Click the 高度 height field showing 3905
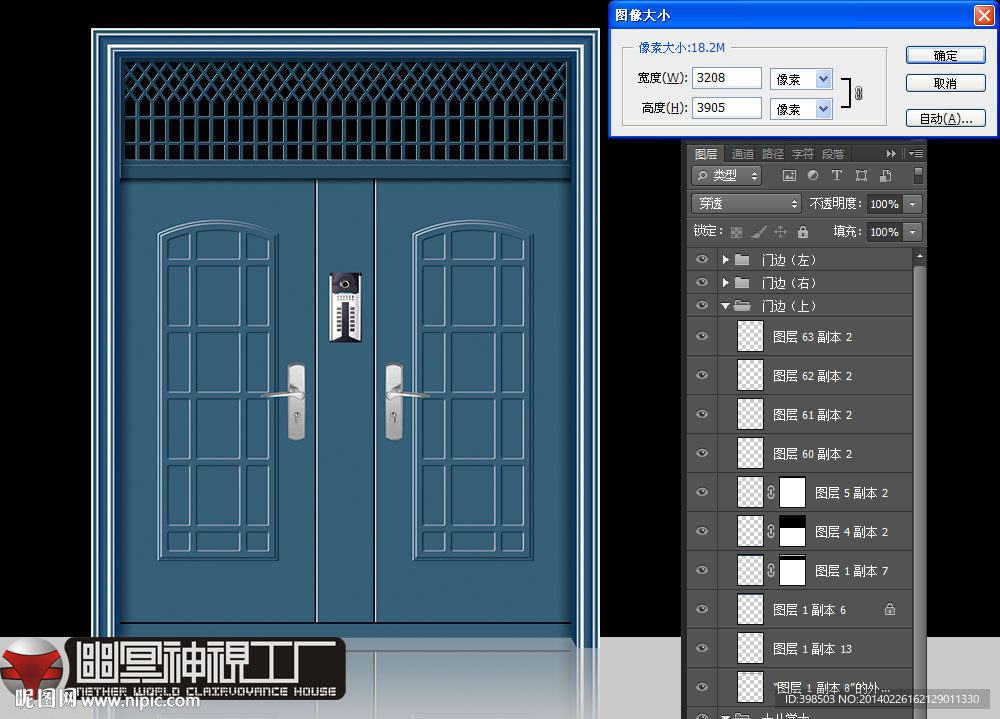The width and height of the screenshot is (1000, 719). [x=726, y=108]
